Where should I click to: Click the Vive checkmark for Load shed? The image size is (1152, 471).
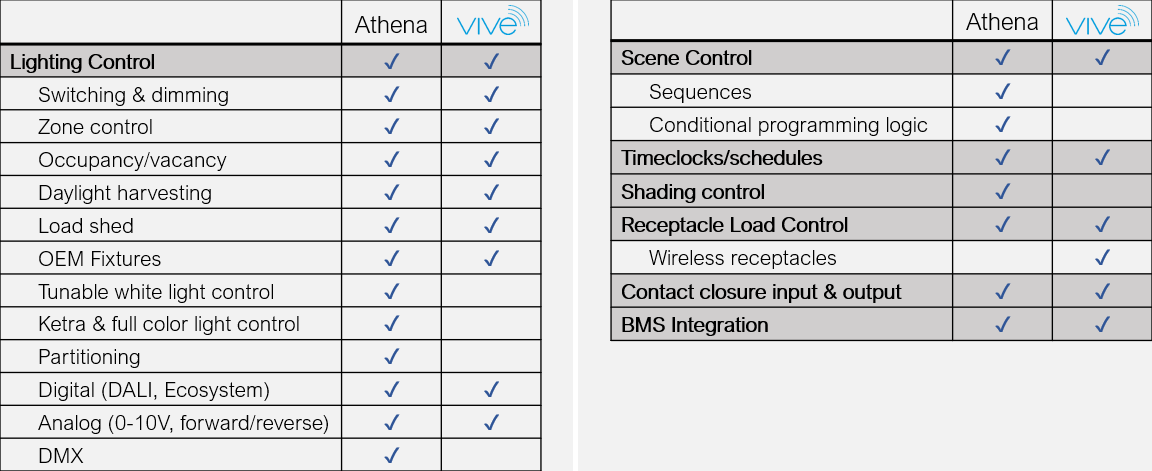pyautogui.click(x=491, y=226)
